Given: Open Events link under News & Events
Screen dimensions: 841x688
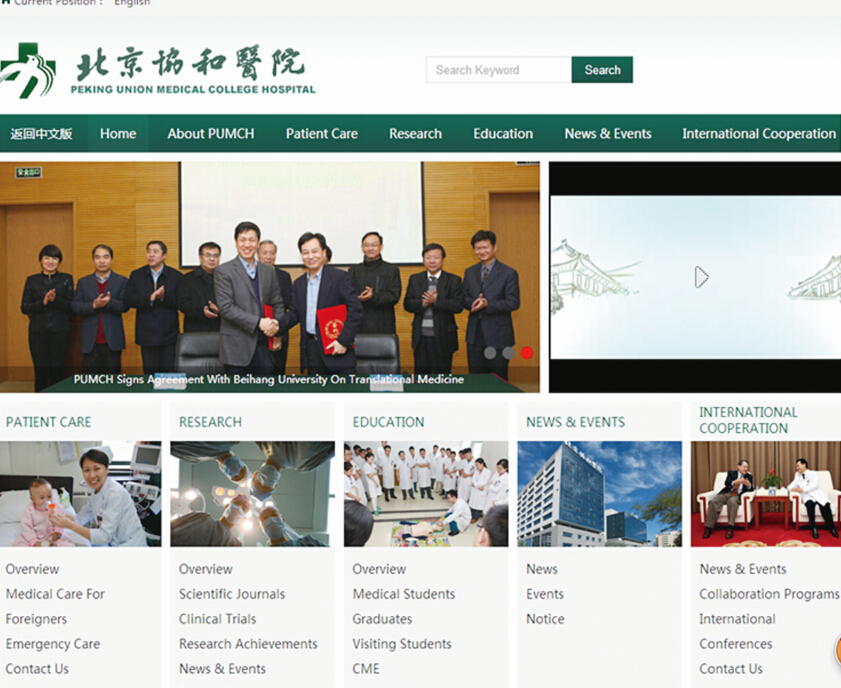Looking at the screenshot, I should point(545,594).
